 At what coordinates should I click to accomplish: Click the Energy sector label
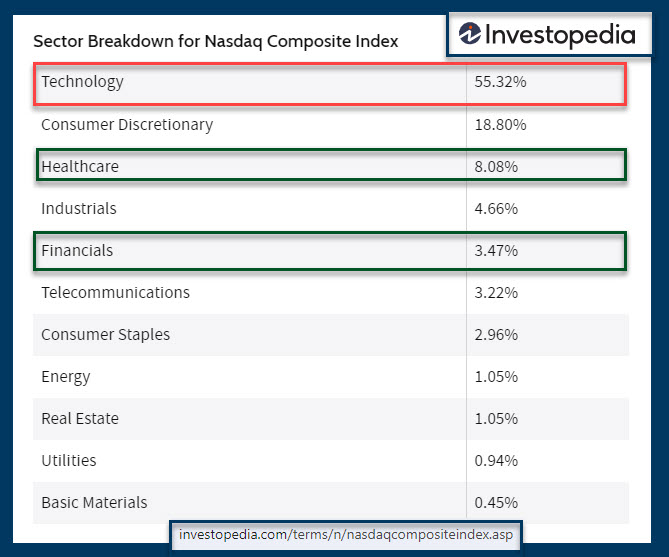(66, 377)
